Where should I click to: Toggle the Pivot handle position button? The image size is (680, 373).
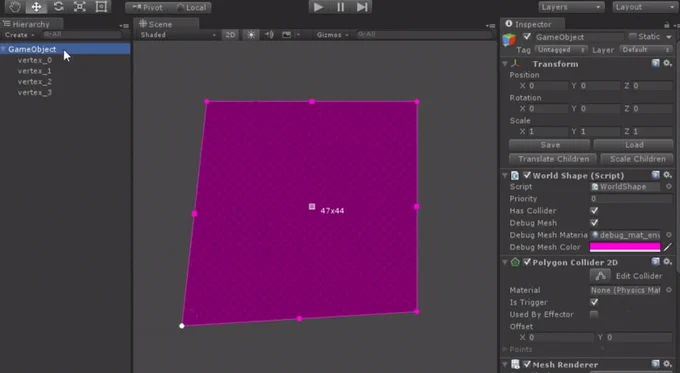click(x=147, y=7)
